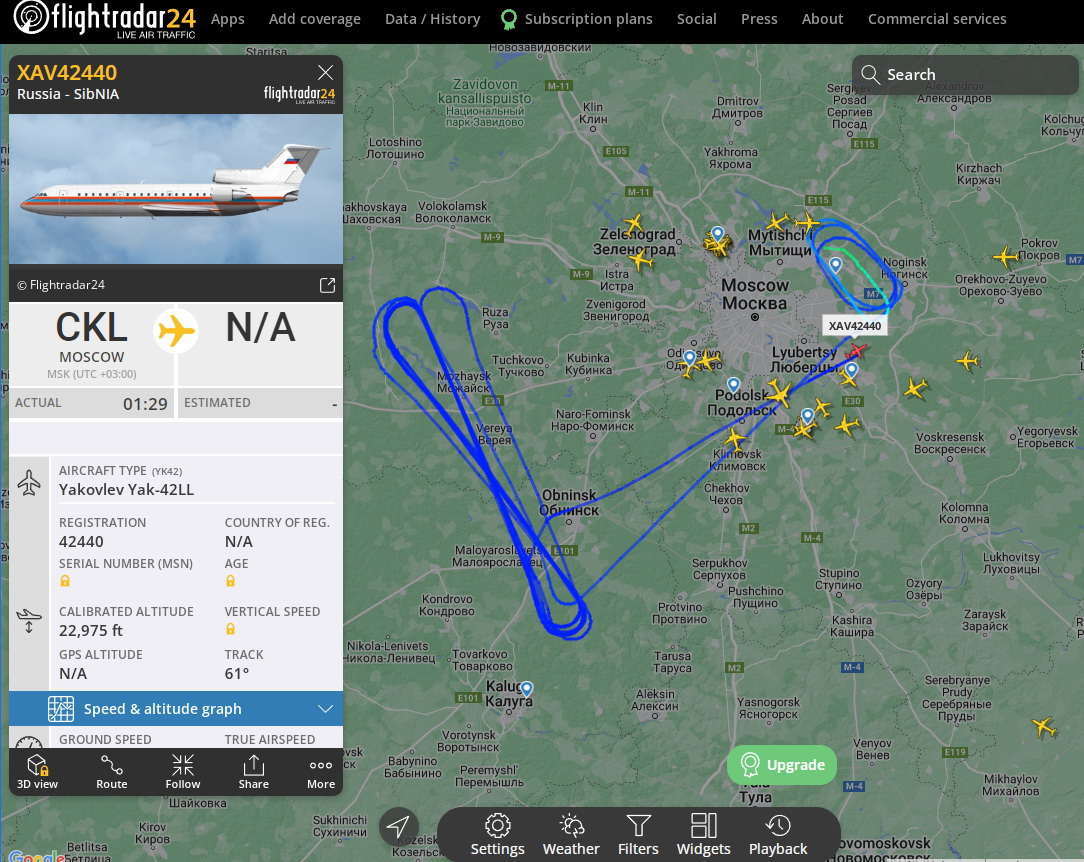Start flight Playback
The height and width of the screenshot is (862, 1084).
coord(778,834)
